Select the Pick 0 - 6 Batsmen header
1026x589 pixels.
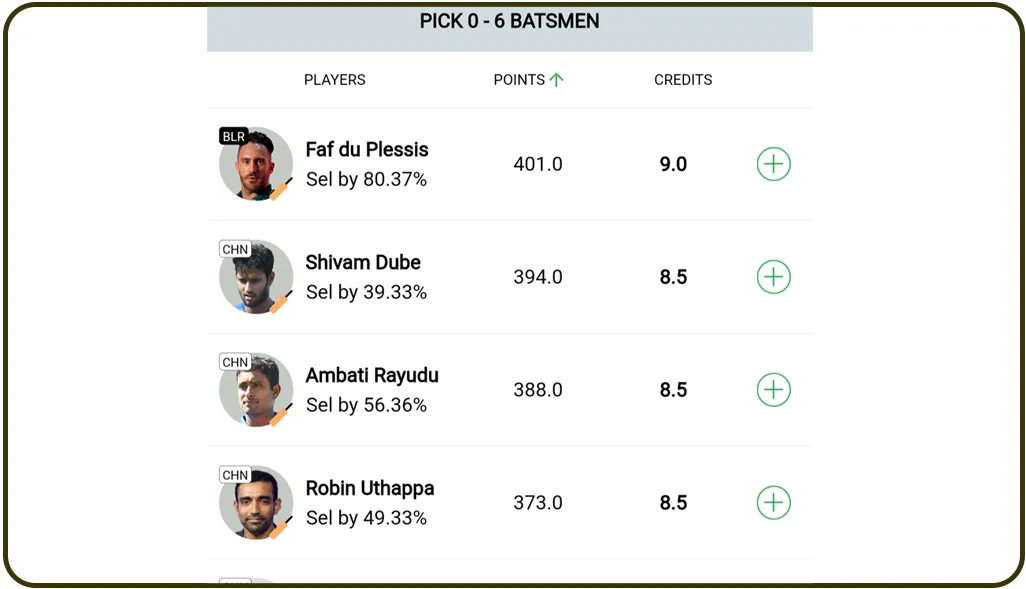tap(509, 21)
